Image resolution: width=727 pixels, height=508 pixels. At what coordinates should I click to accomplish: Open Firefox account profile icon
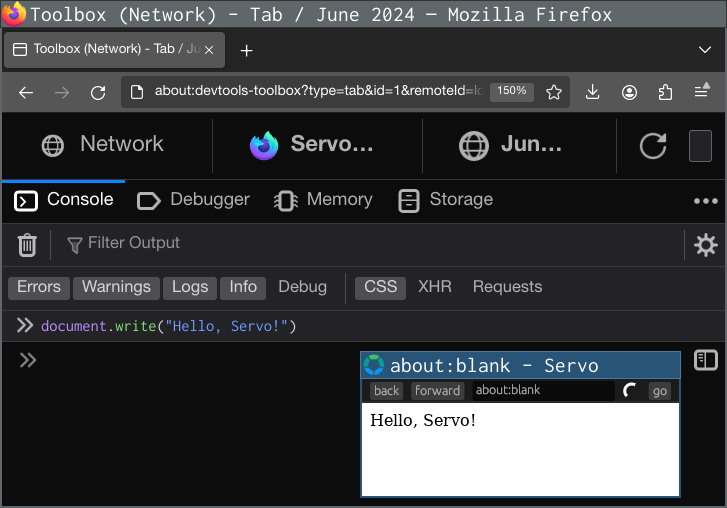coord(630,92)
